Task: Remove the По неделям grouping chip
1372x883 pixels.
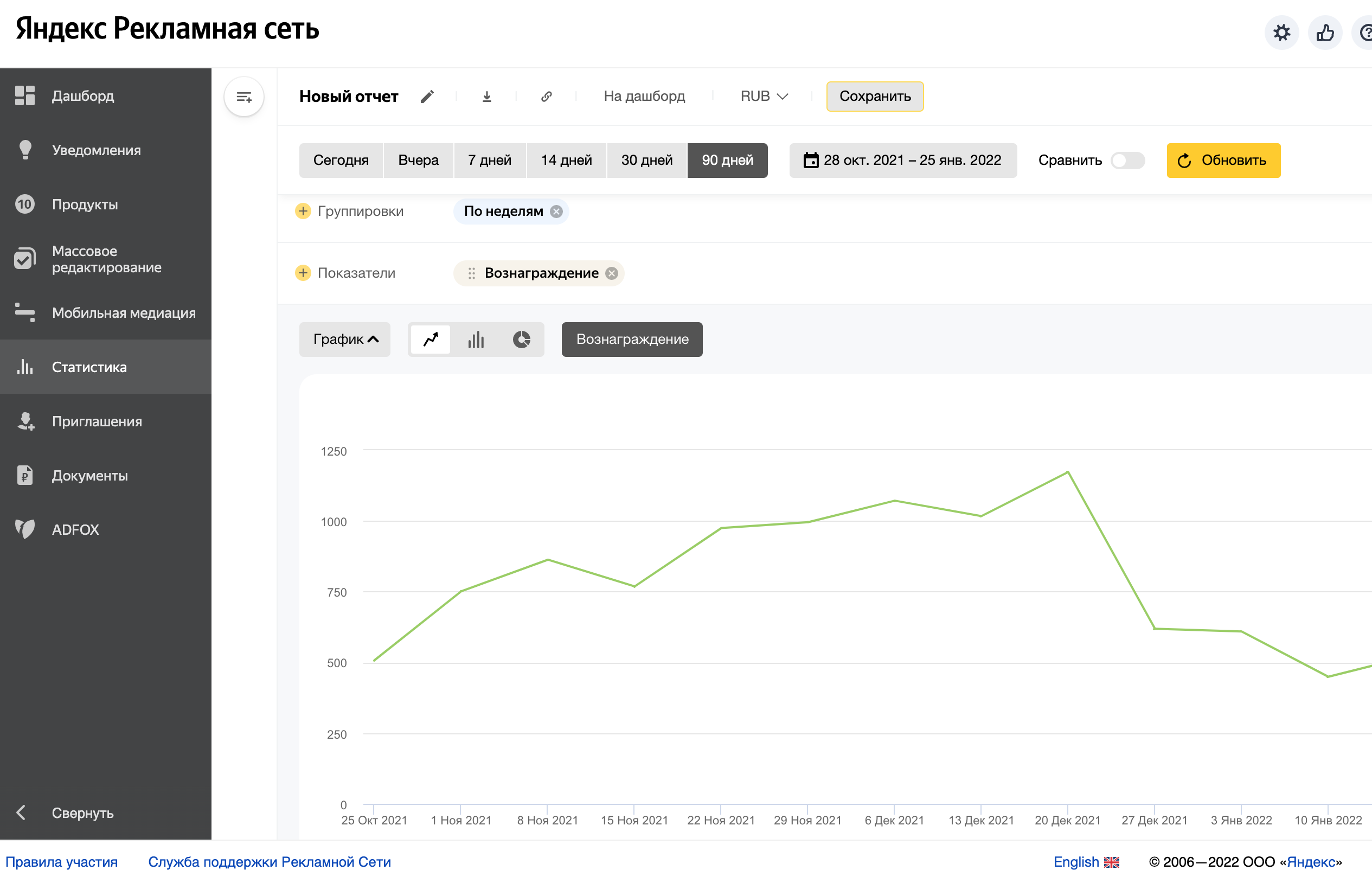Action: coord(556,212)
